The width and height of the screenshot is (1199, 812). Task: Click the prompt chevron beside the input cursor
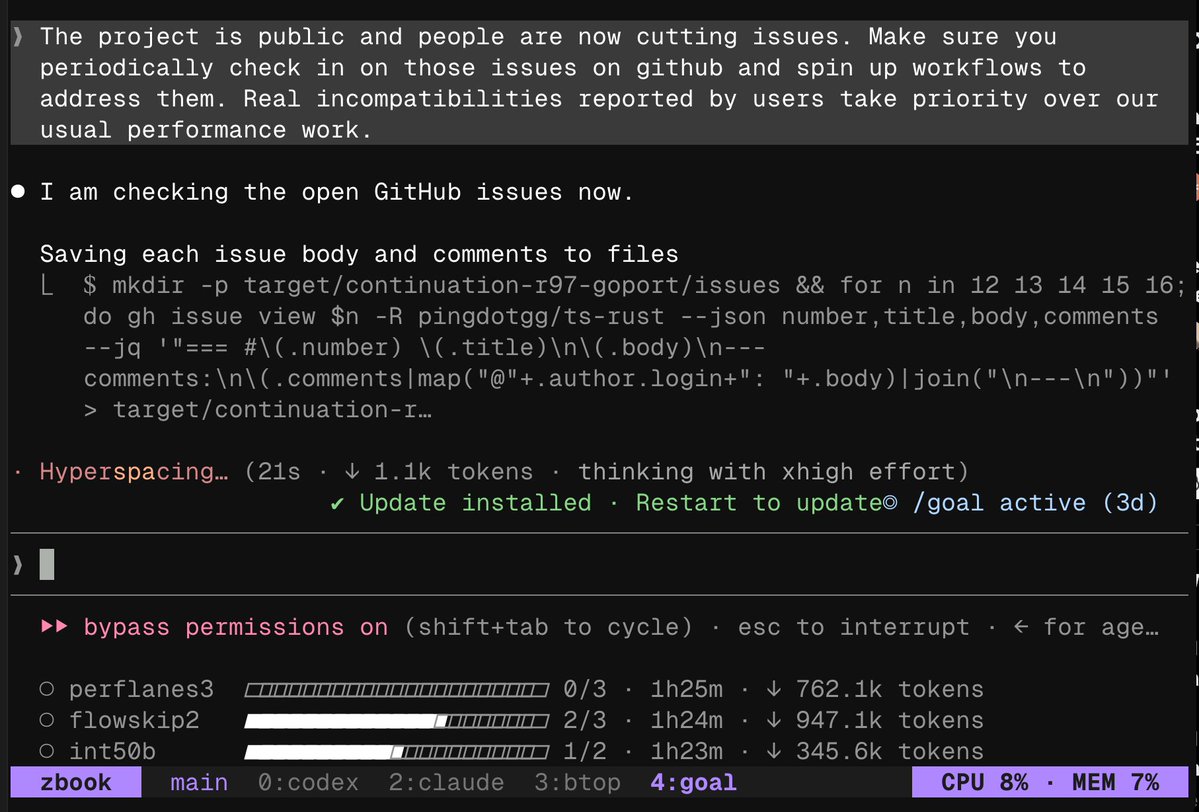click(18, 565)
